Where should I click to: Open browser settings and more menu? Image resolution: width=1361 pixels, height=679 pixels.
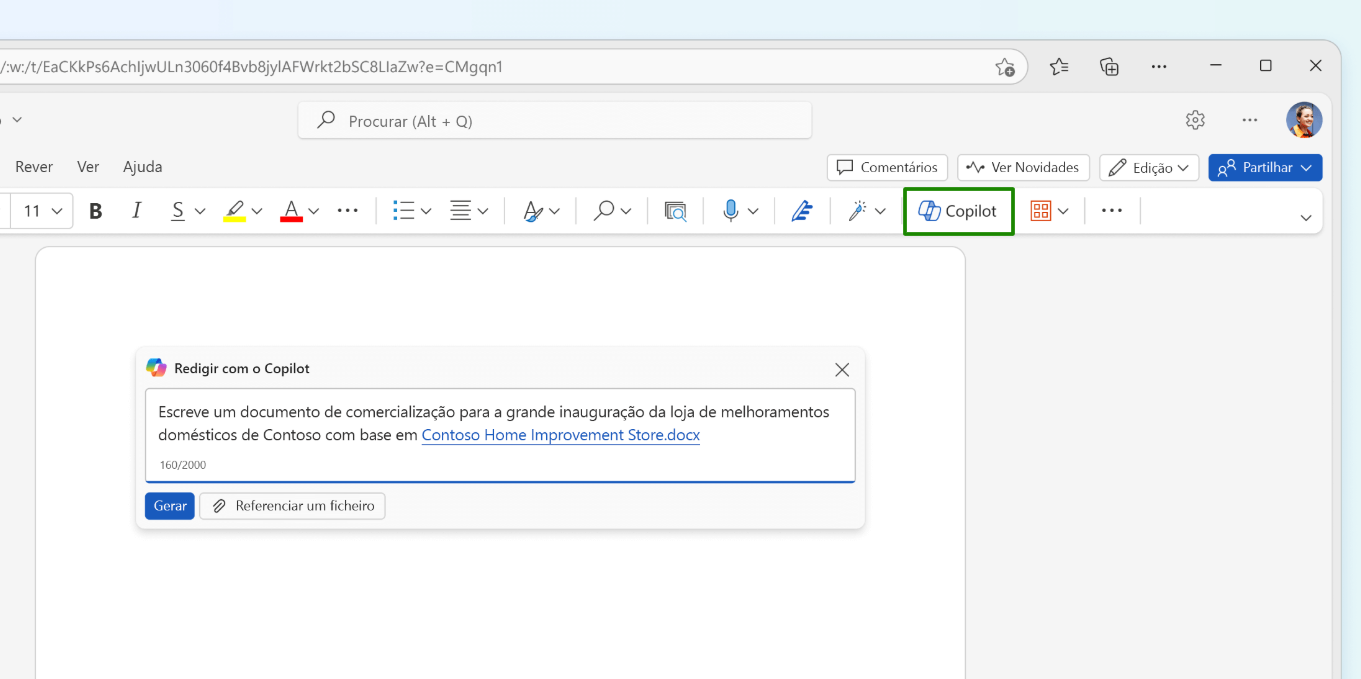(1159, 66)
